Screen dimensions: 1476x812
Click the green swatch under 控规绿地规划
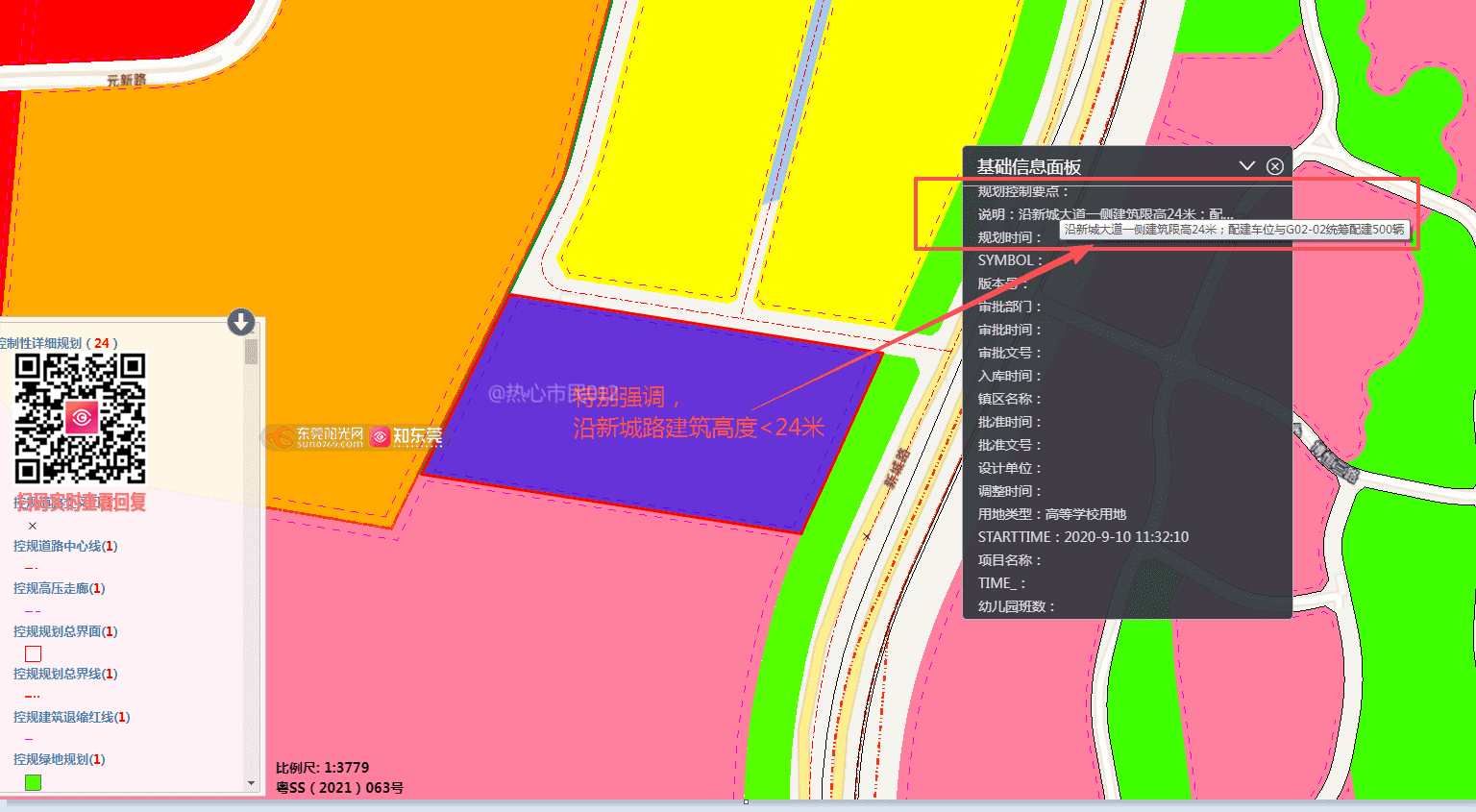[33, 782]
